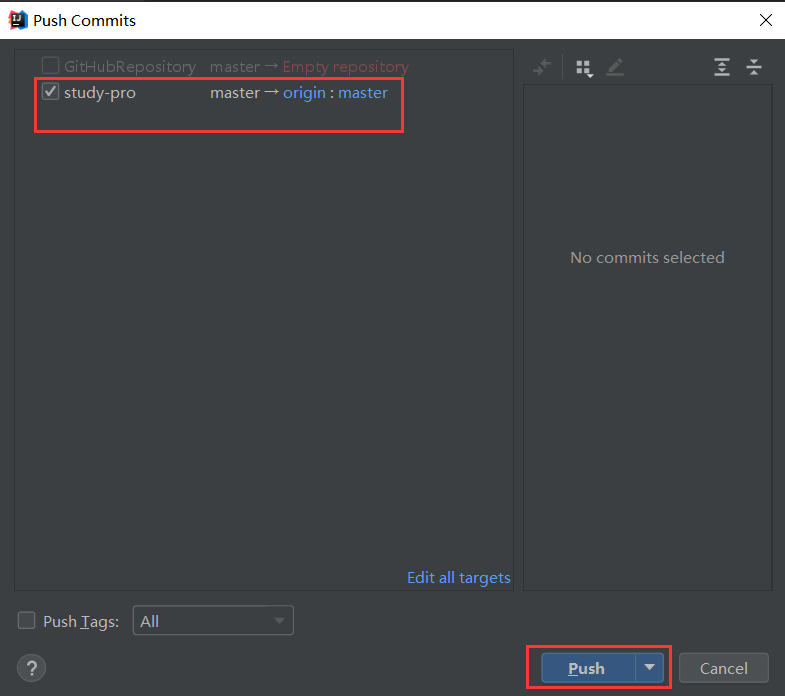Click the blue master target branch link
Viewport: 785px width, 696px height.
362,93
